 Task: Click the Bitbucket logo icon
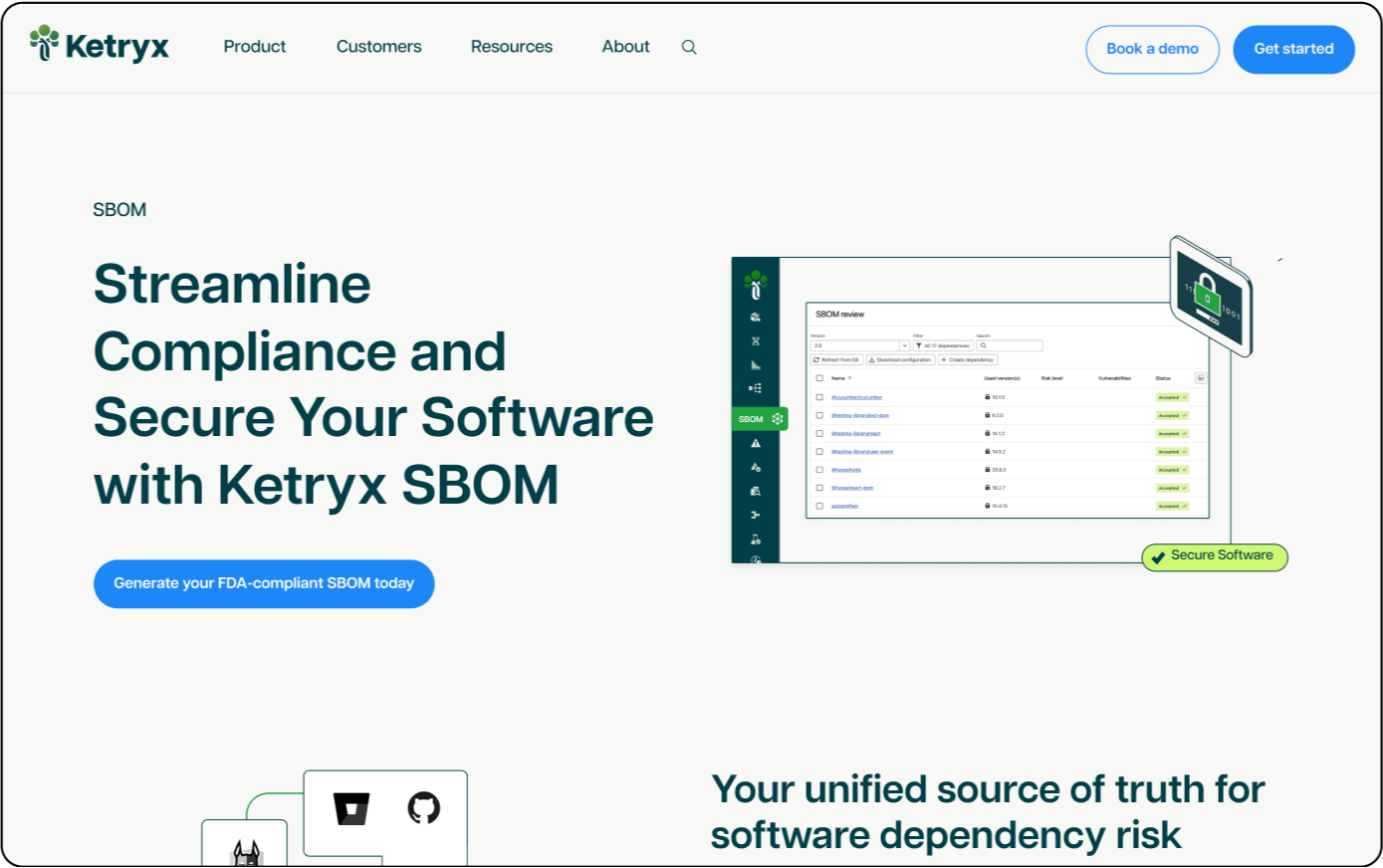(351, 808)
